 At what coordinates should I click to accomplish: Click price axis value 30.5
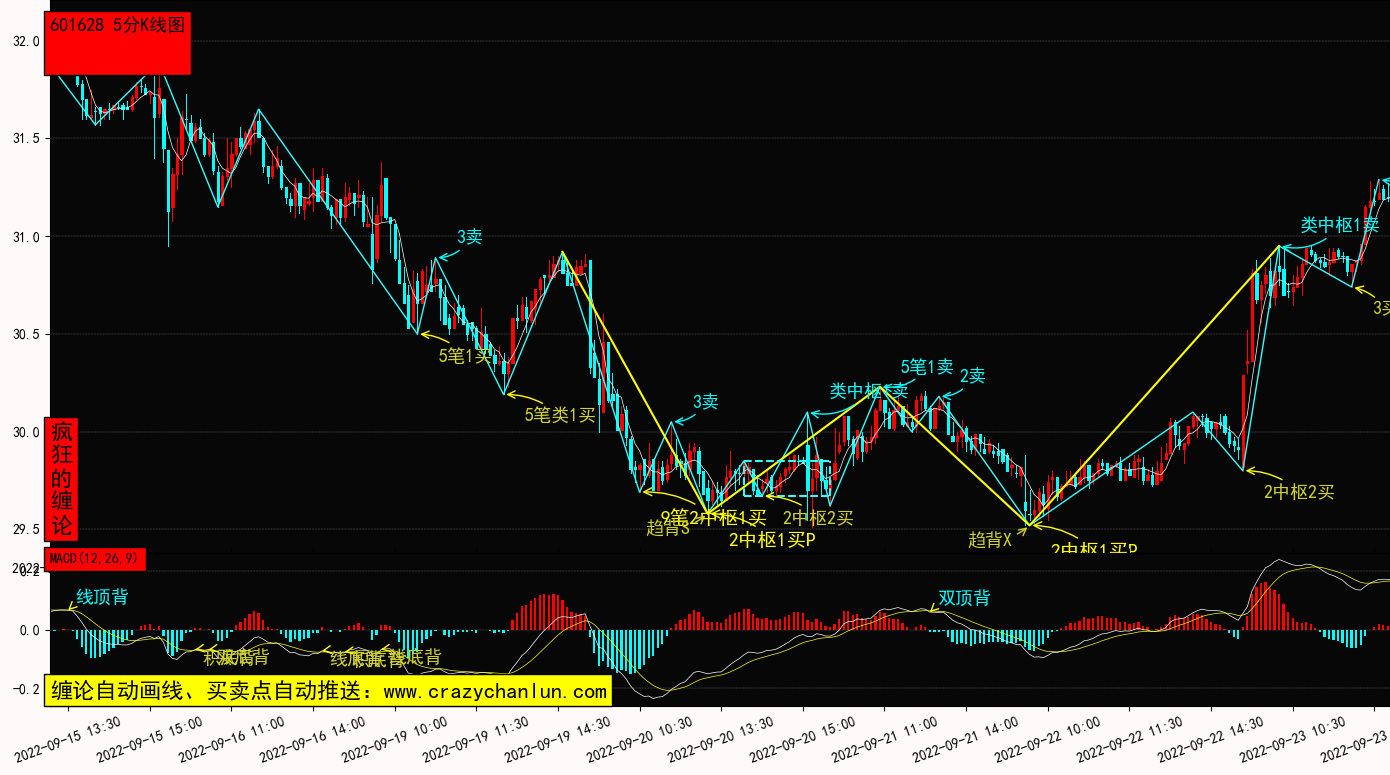click(26, 335)
